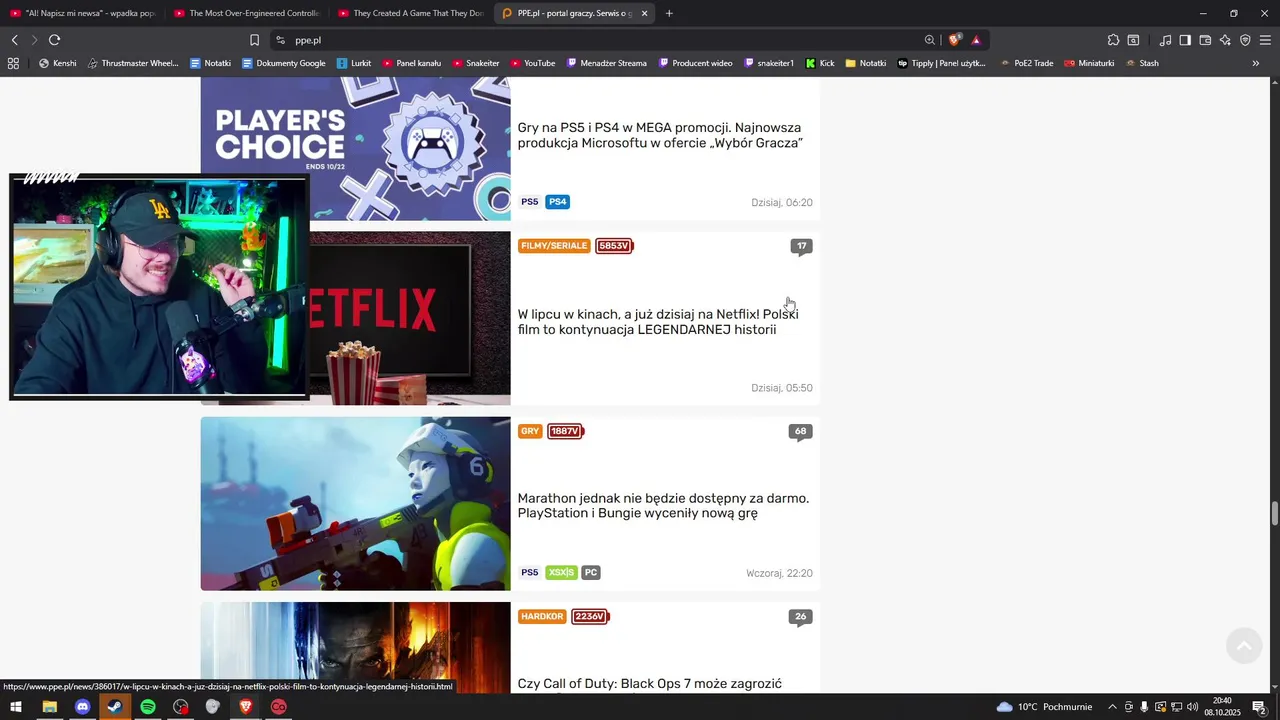This screenshot has height=720, width=1280.
Task: Open the volume speaker tray icon
Action: pyautogui.click(x=1192, y=707)
